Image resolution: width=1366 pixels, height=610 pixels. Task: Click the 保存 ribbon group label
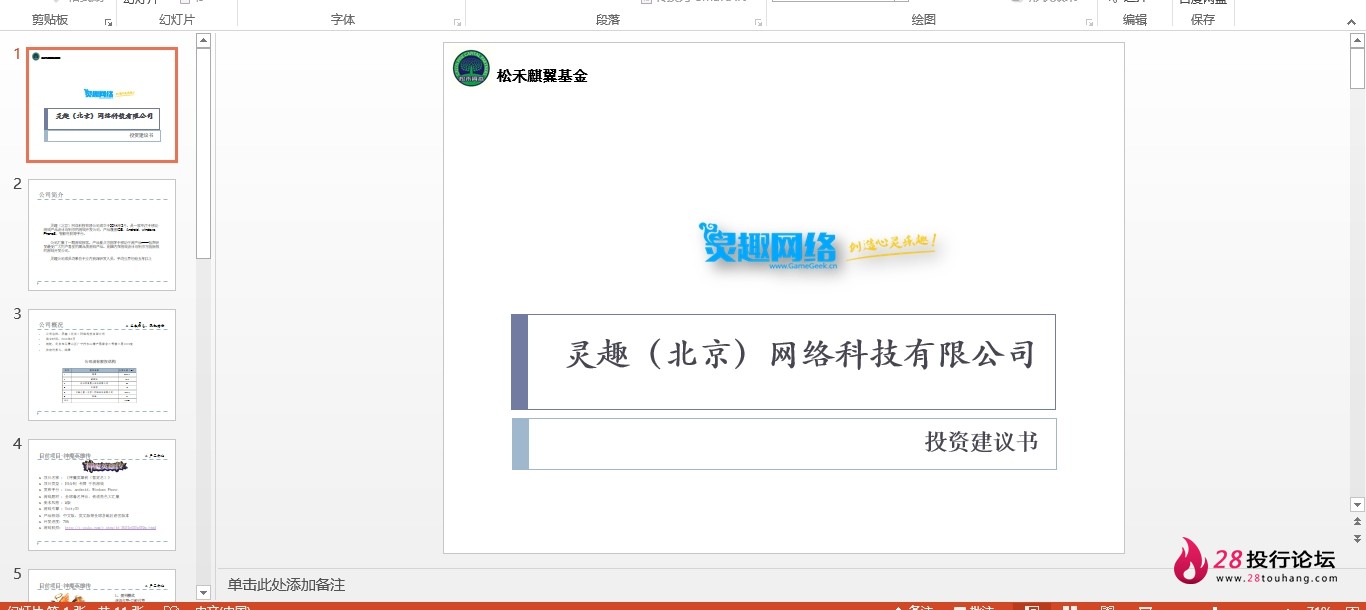1203,20
